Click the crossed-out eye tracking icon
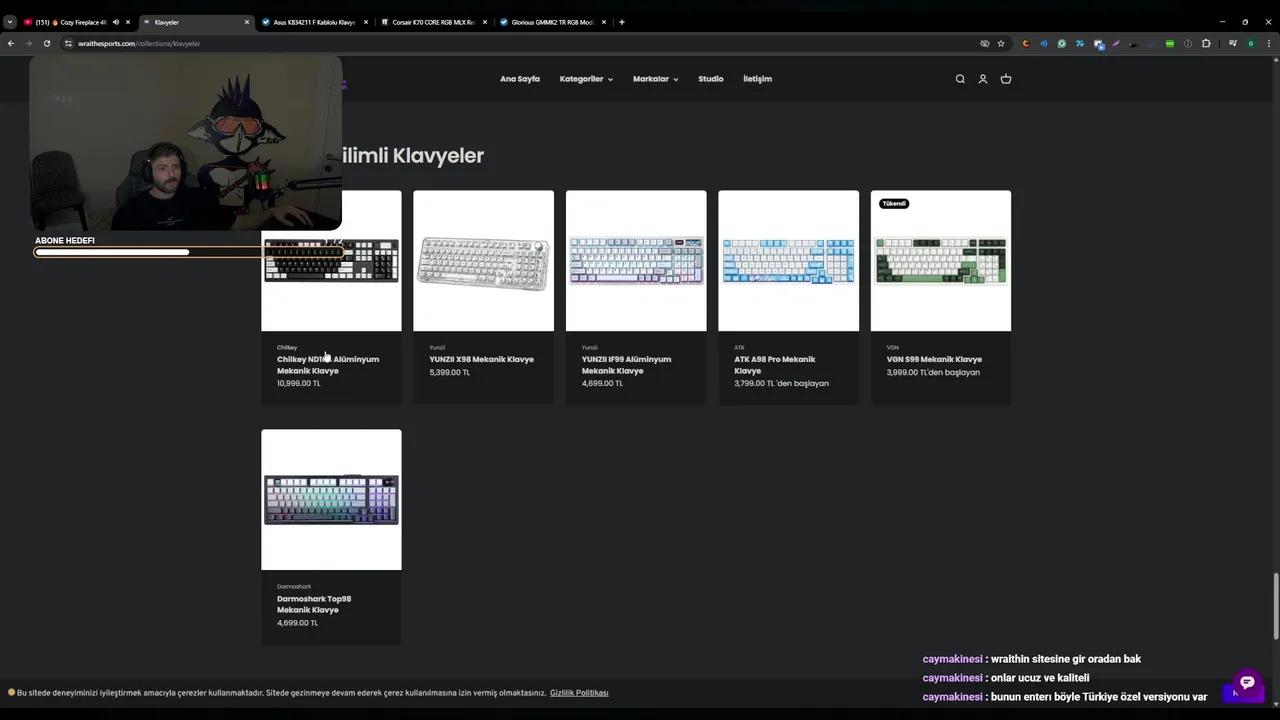 [985, 43]
